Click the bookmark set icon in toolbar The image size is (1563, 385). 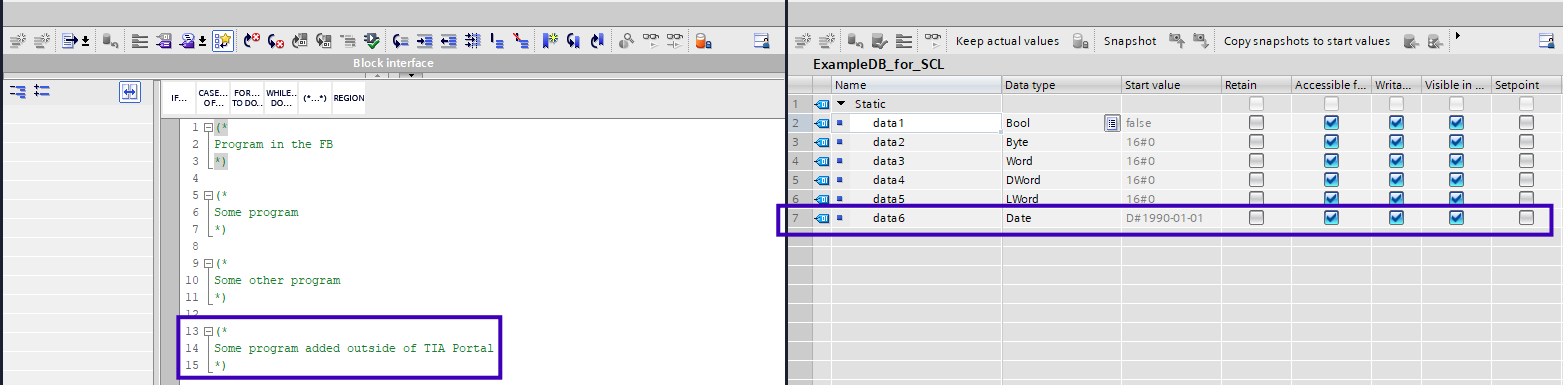(x=550, y=41)
